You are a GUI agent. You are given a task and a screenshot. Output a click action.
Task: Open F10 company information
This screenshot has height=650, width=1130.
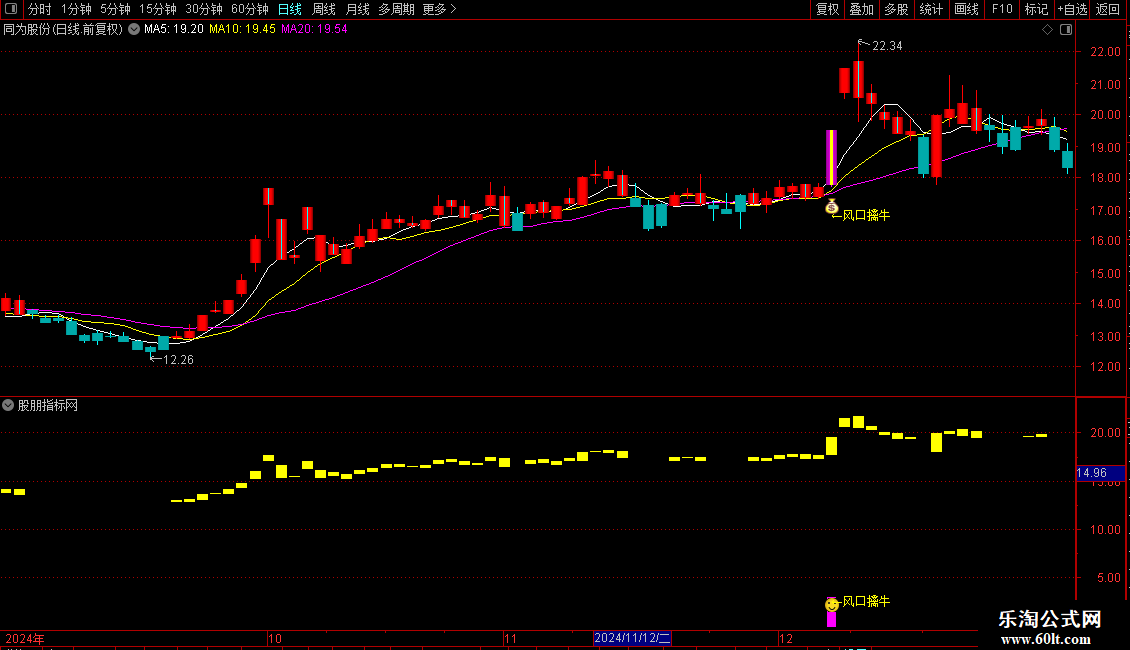click(1002, 9)
